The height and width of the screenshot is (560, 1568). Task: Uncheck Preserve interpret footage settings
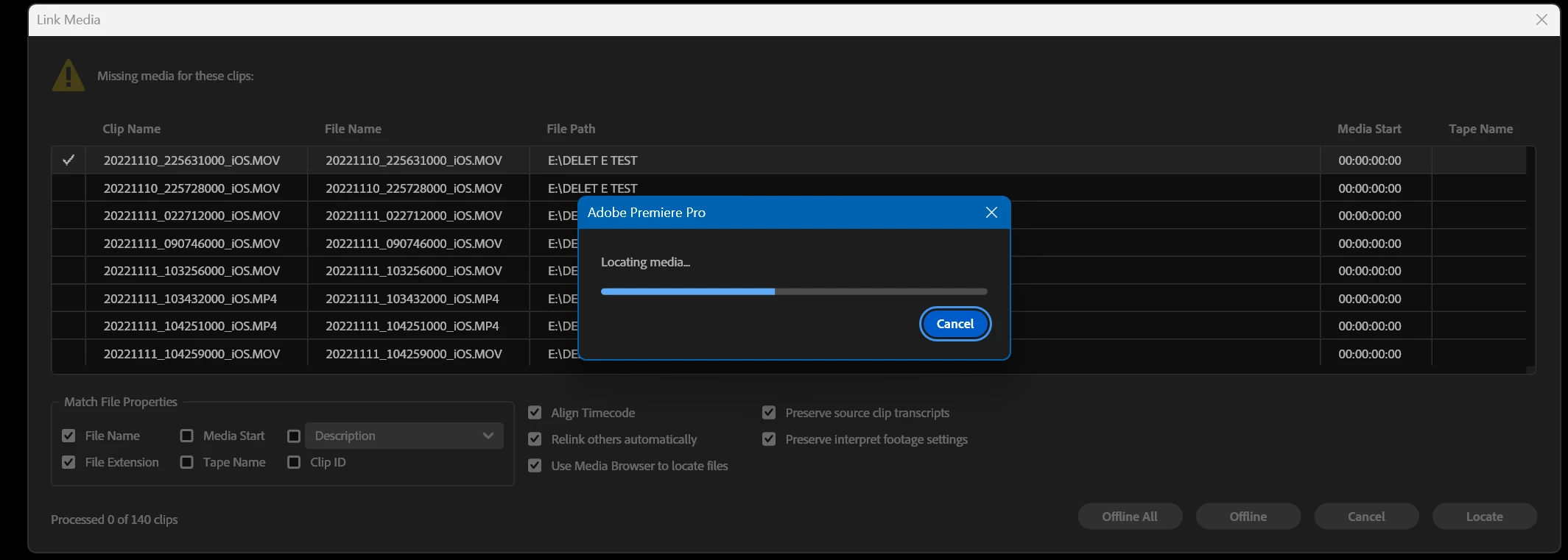tap(769, 439)
